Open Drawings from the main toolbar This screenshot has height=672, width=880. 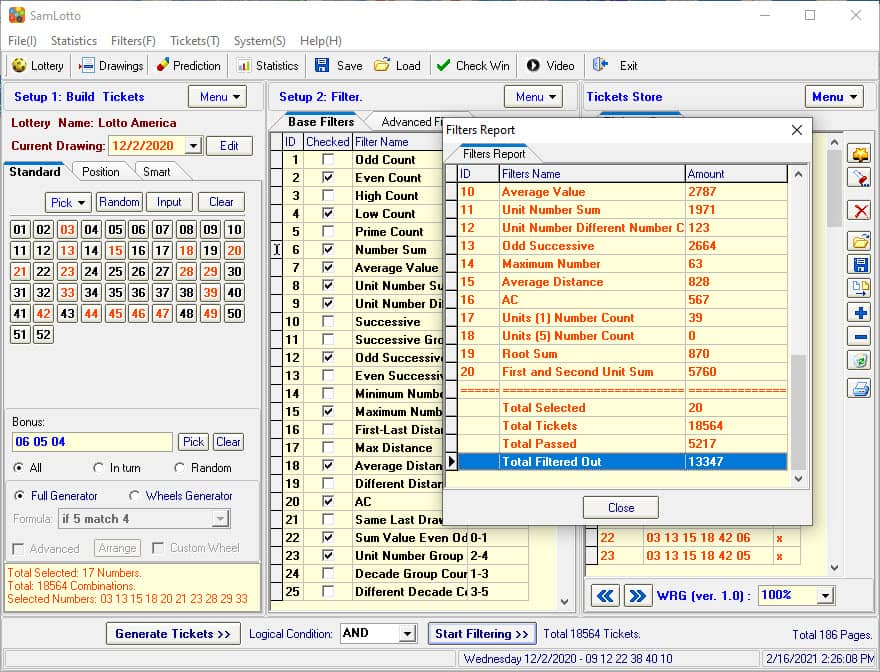(x=111, y=66)
